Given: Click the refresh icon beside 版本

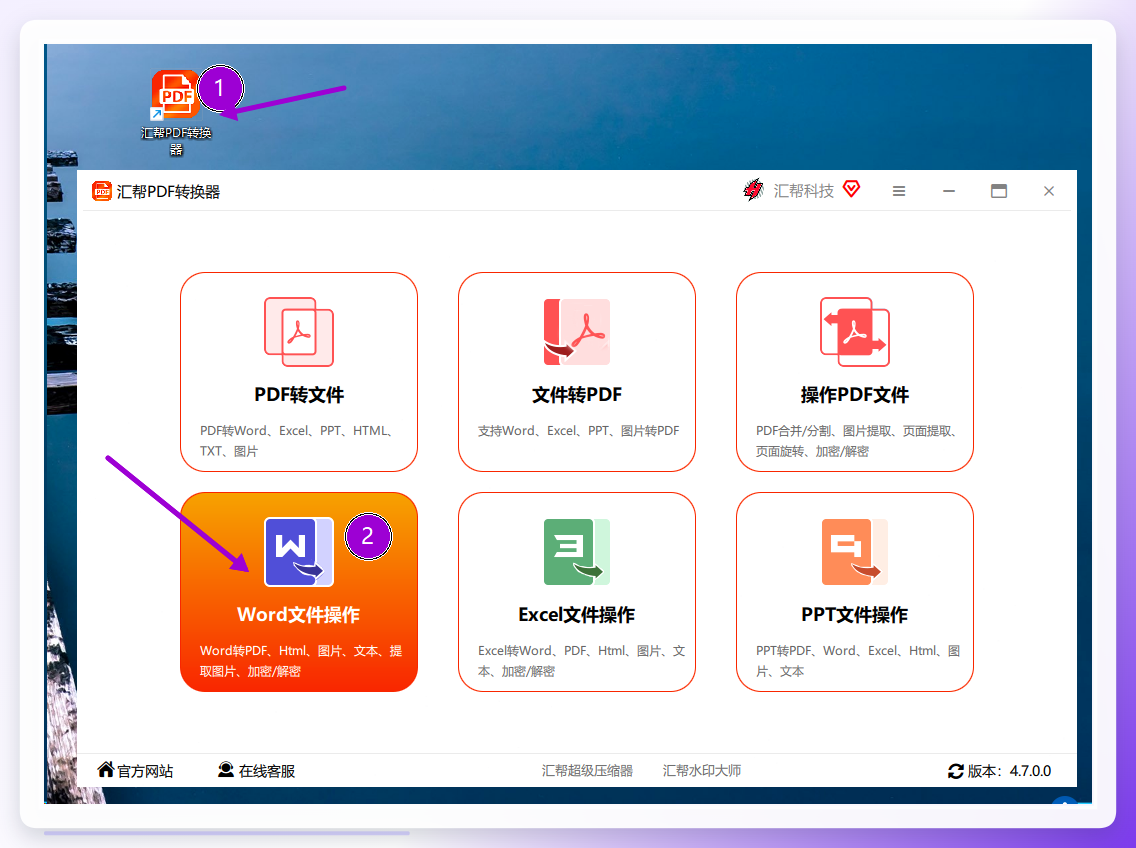Looking at the screenshot, I should (956, 771).
